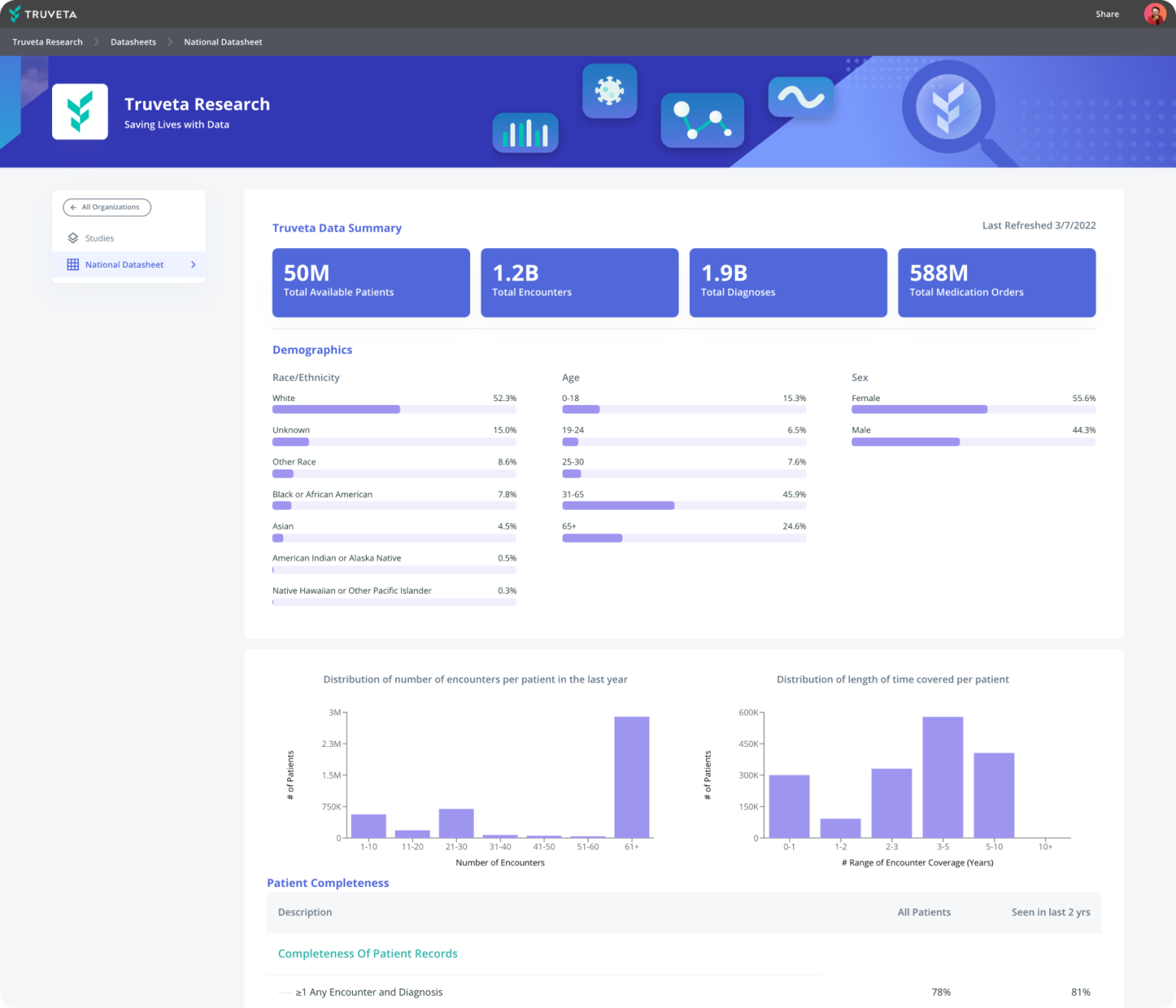Click the 61+ encounters bar in chart

[632, 777]
